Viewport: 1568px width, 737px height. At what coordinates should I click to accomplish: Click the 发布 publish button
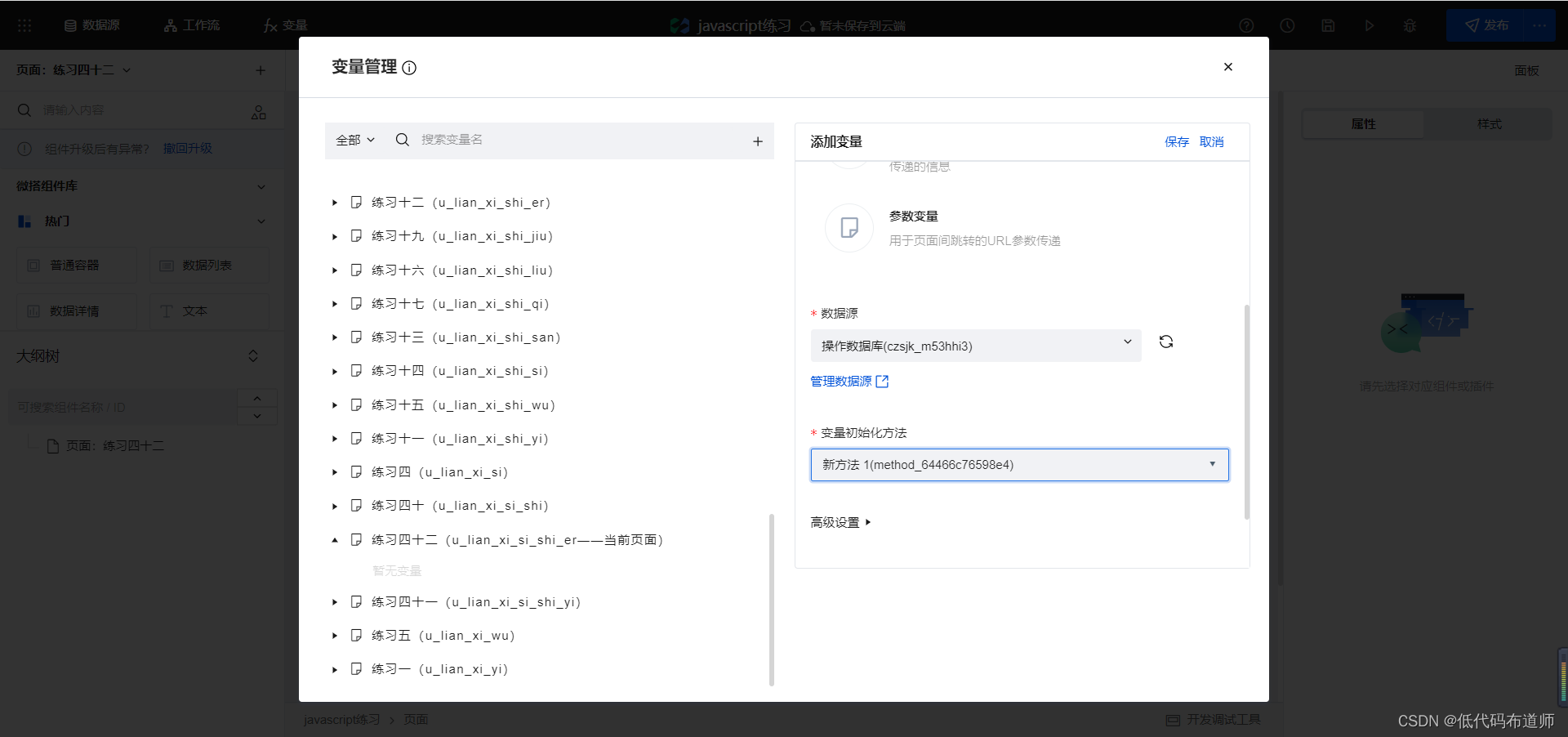click(x=1486, y=25)
